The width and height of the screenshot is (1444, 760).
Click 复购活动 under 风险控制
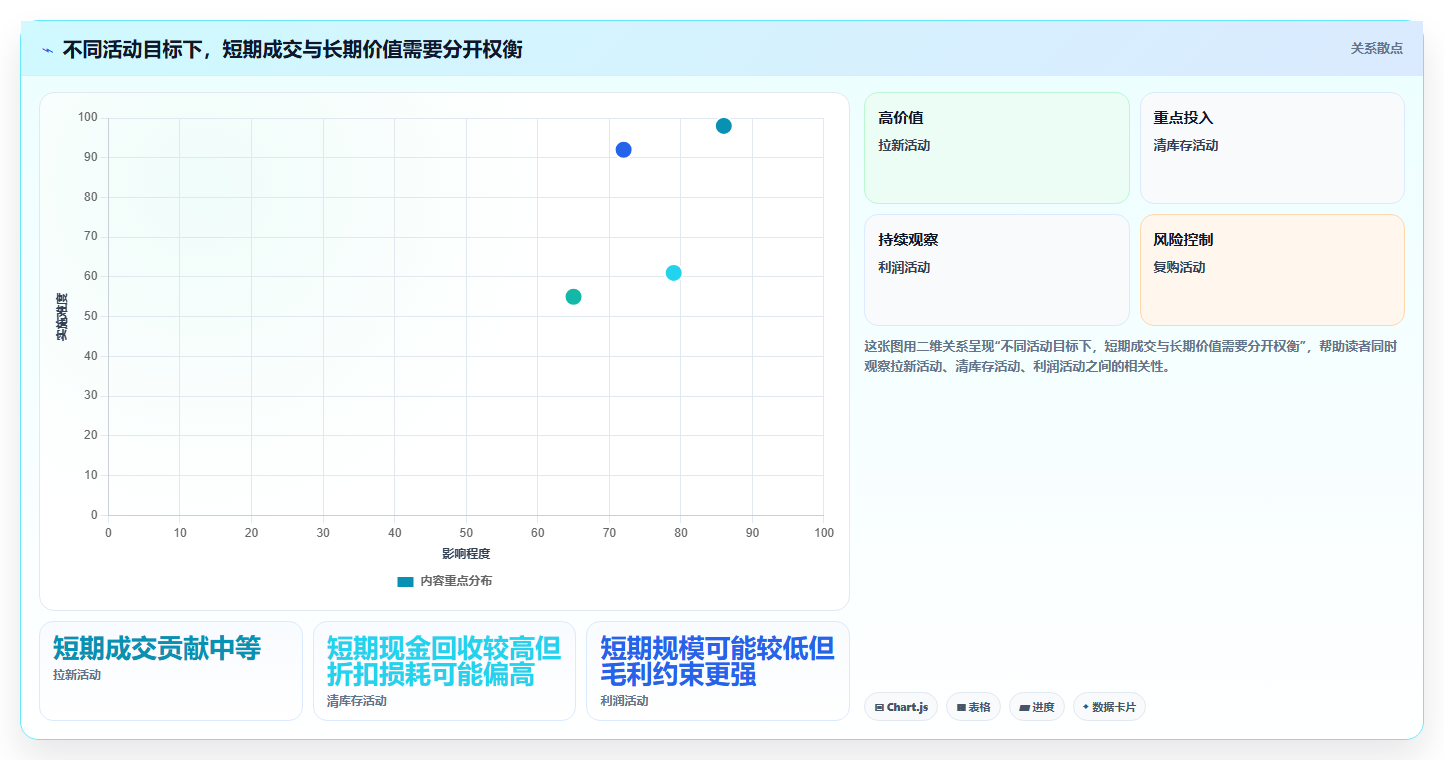1179,267
